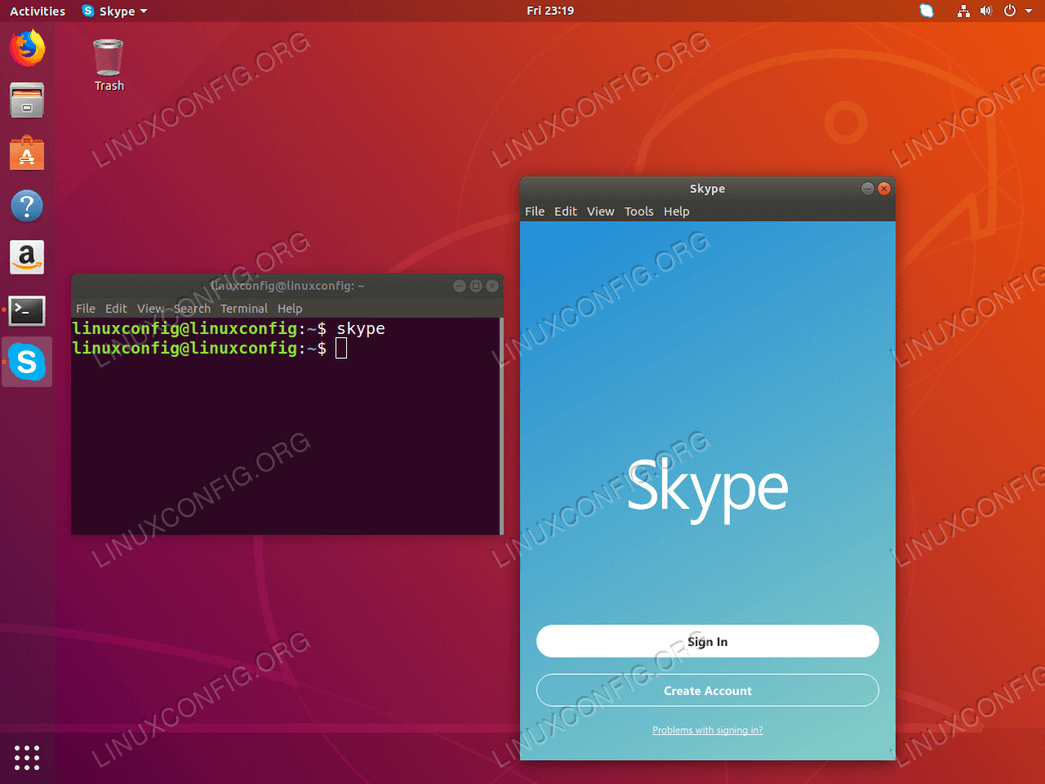Open the calendar by clicking Fri 23:19
Viewport: 1045px width, 784px height.
pyautogui.click(x=549, y=11)
